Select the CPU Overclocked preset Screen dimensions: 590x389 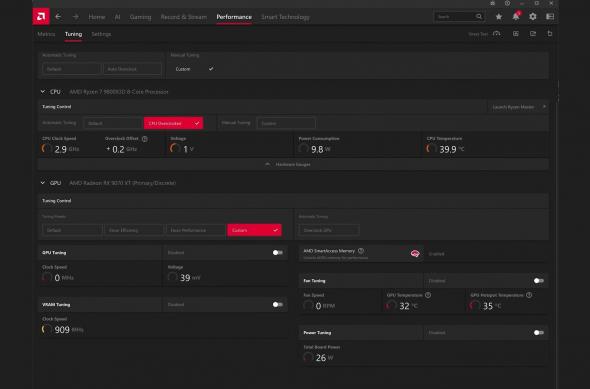(x=173, y=123)
